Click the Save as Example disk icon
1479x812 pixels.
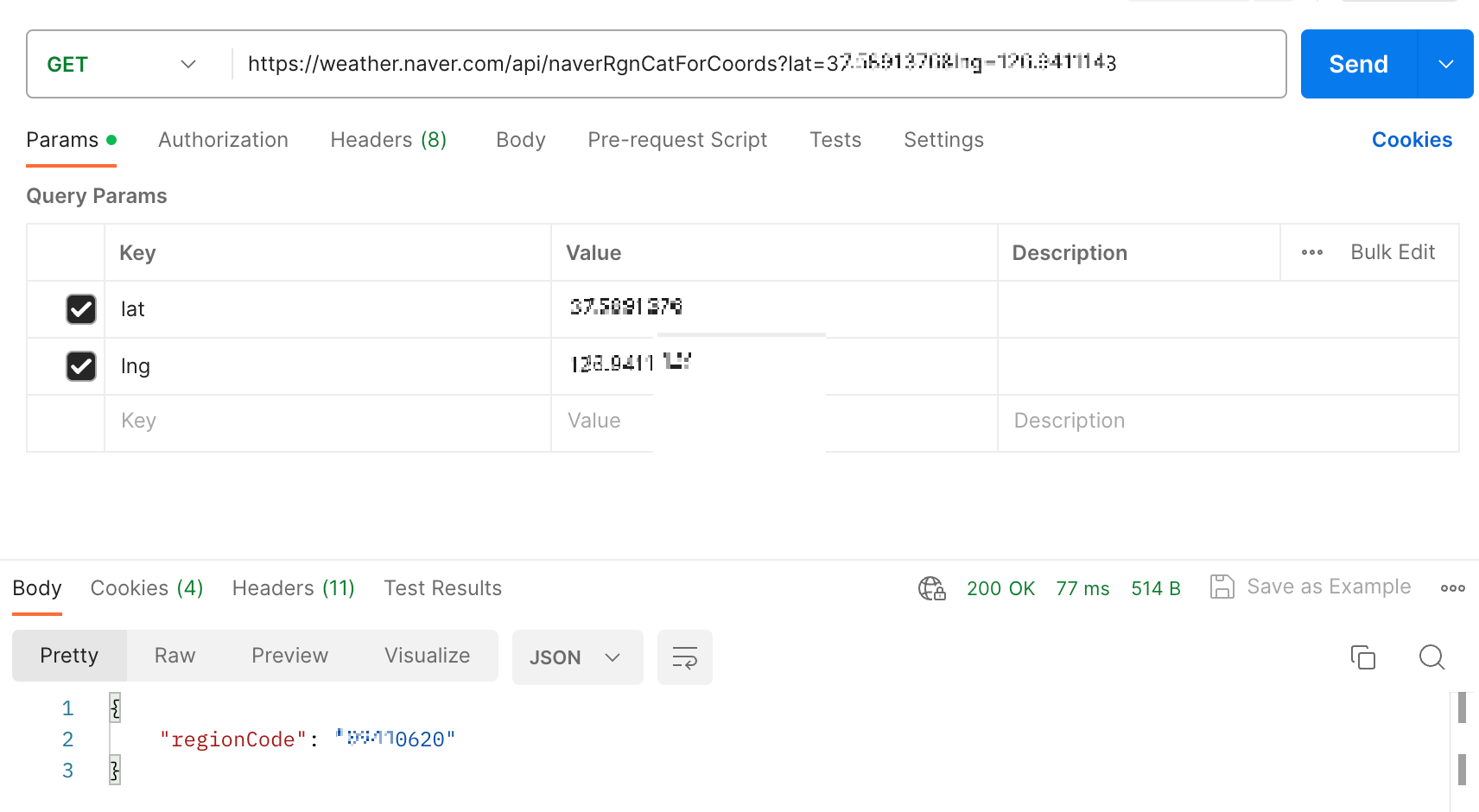[1222, 587]
